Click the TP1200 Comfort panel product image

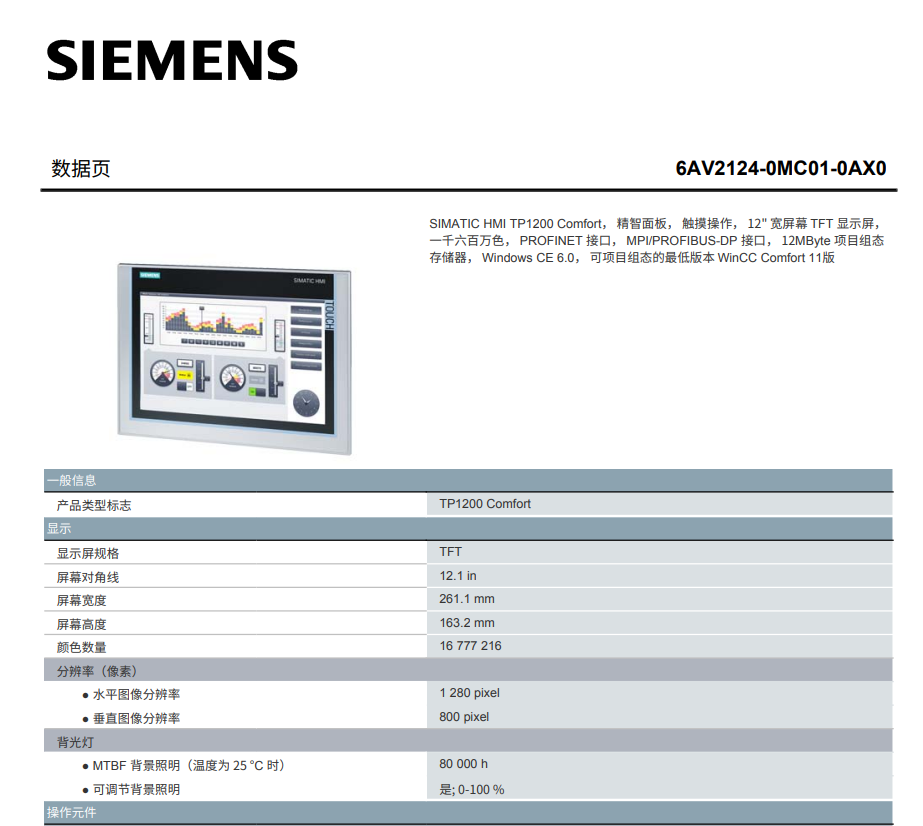236,358
